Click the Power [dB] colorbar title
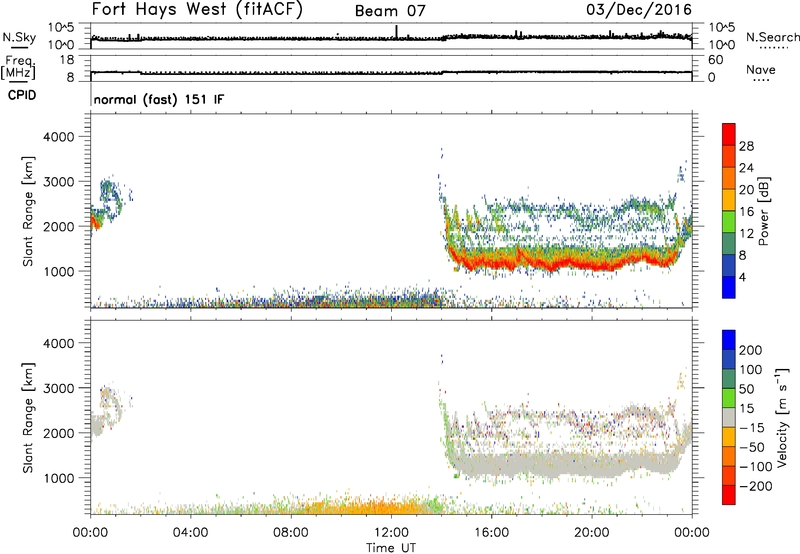The width and height of the screenshot is (800, 554). tap(764, 211)
